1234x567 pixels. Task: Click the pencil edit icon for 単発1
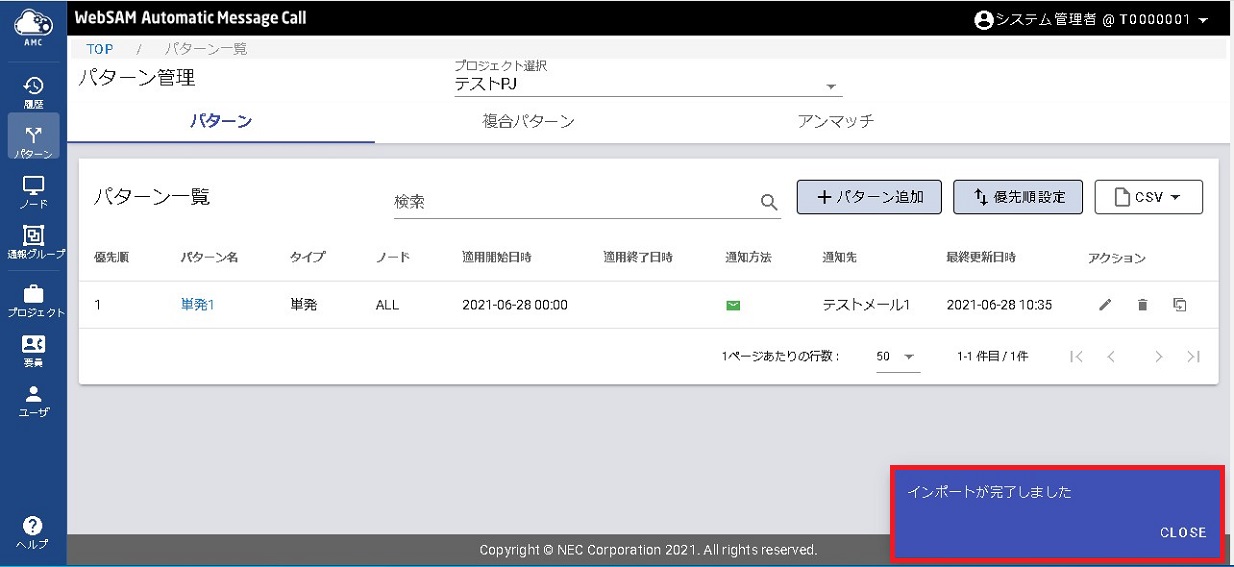coord(1104,305)
